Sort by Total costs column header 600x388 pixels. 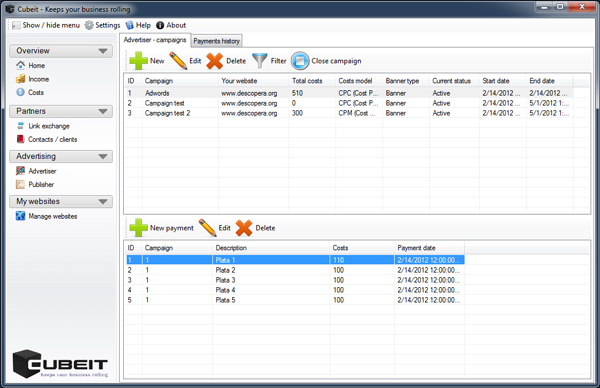point(312,81)
